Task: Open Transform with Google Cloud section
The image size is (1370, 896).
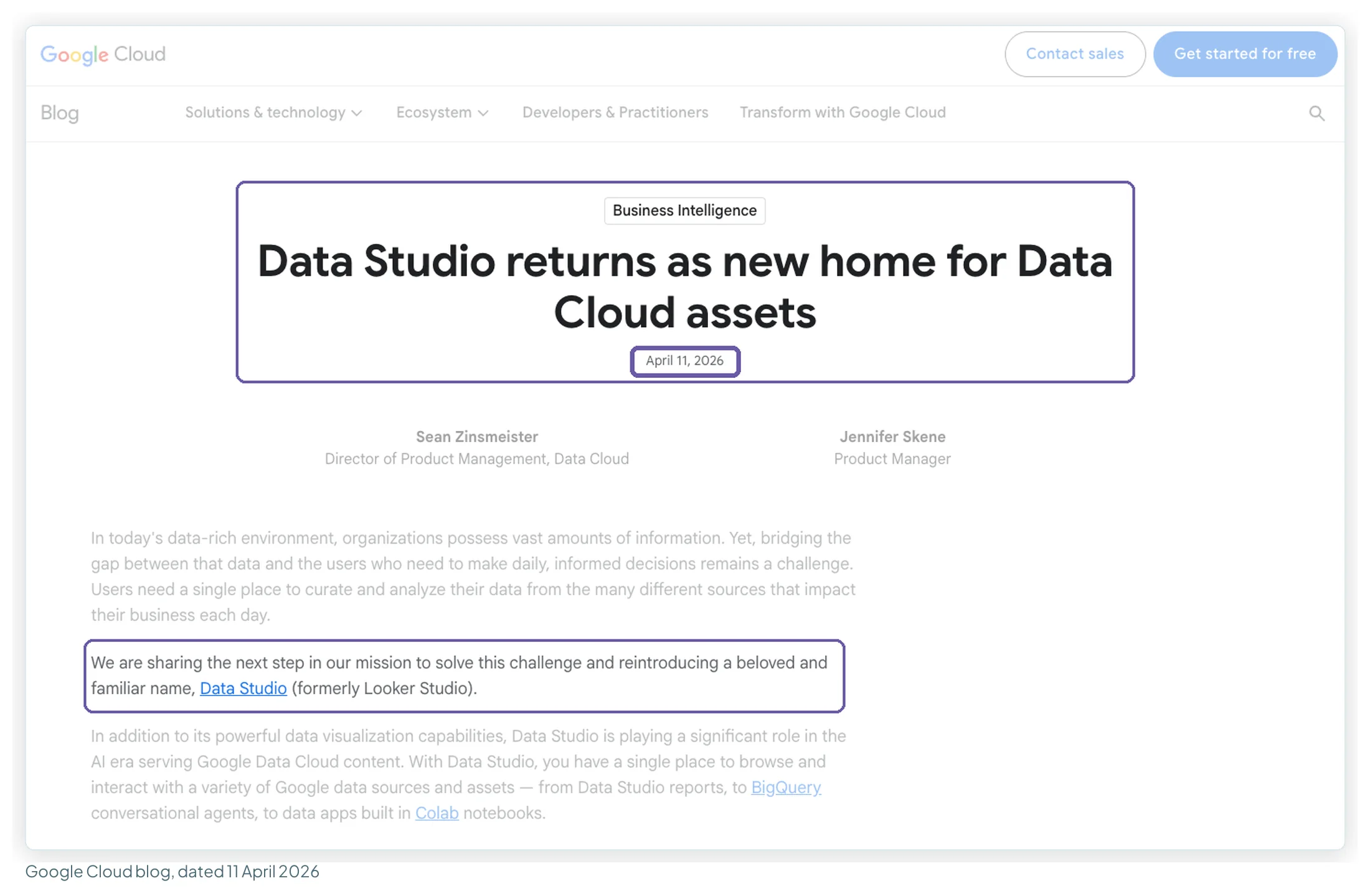Action: tap(843, 113)
